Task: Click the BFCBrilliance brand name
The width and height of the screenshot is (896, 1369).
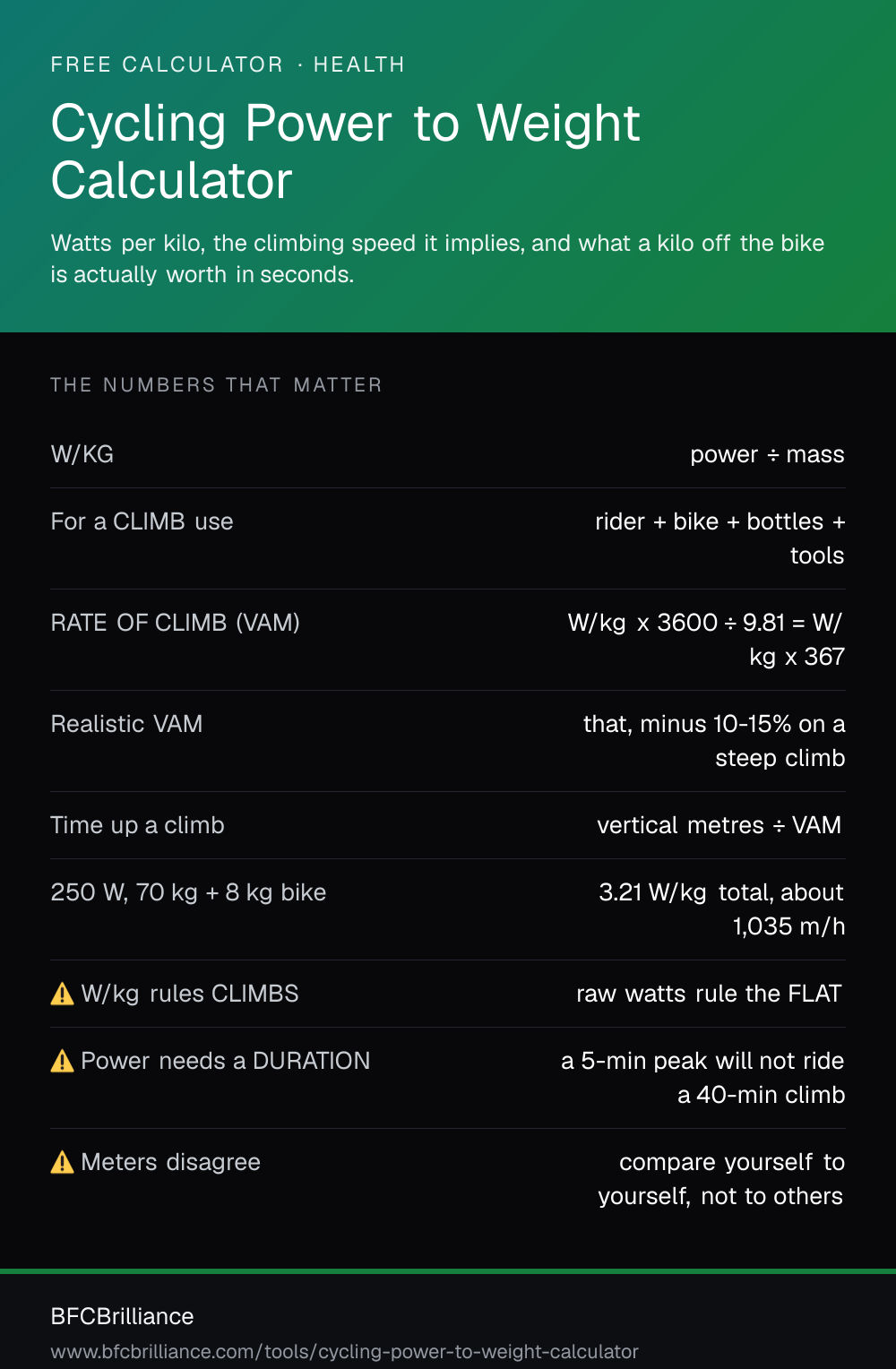Action: pos(123,1316)
